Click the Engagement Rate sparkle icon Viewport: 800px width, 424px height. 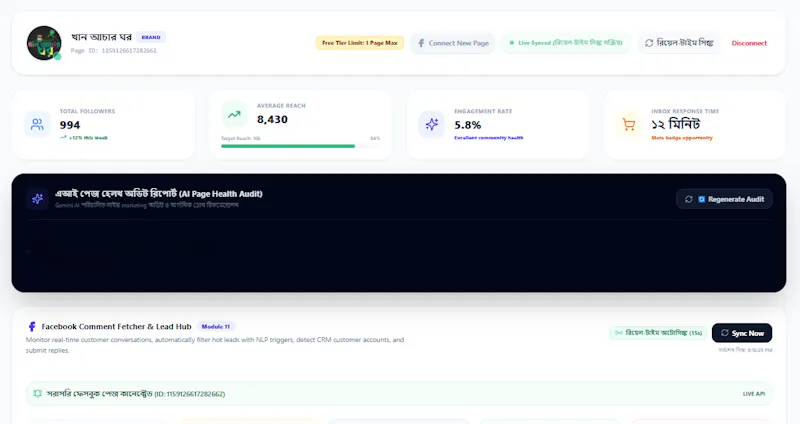[x=432, y=124]
